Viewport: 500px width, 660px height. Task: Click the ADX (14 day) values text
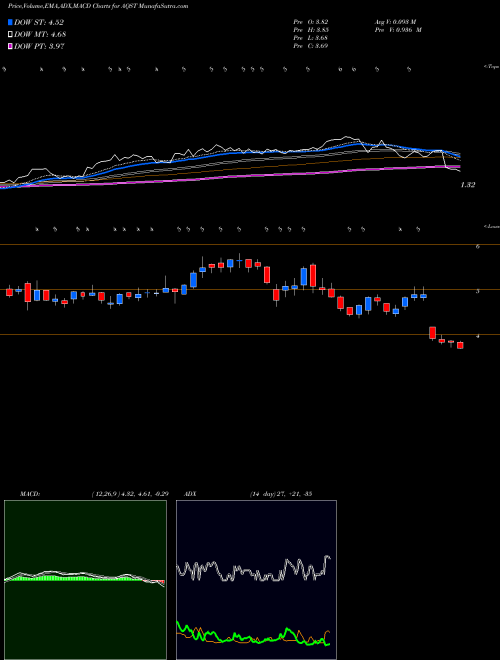(x=280, y=494)
